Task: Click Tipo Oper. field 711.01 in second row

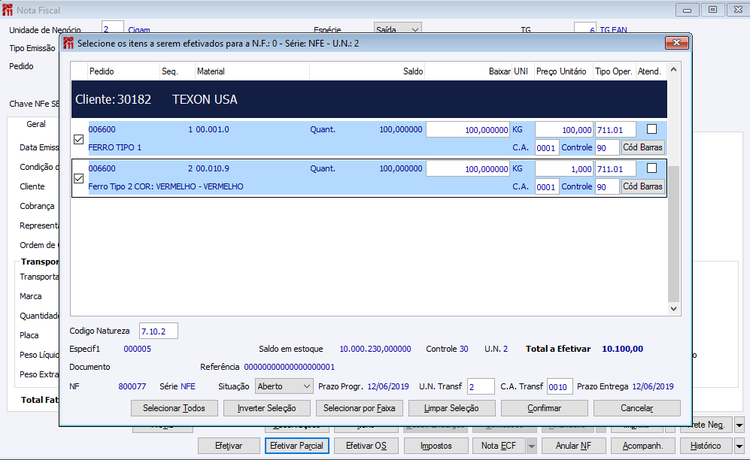Action: click(x=616, y=169)
